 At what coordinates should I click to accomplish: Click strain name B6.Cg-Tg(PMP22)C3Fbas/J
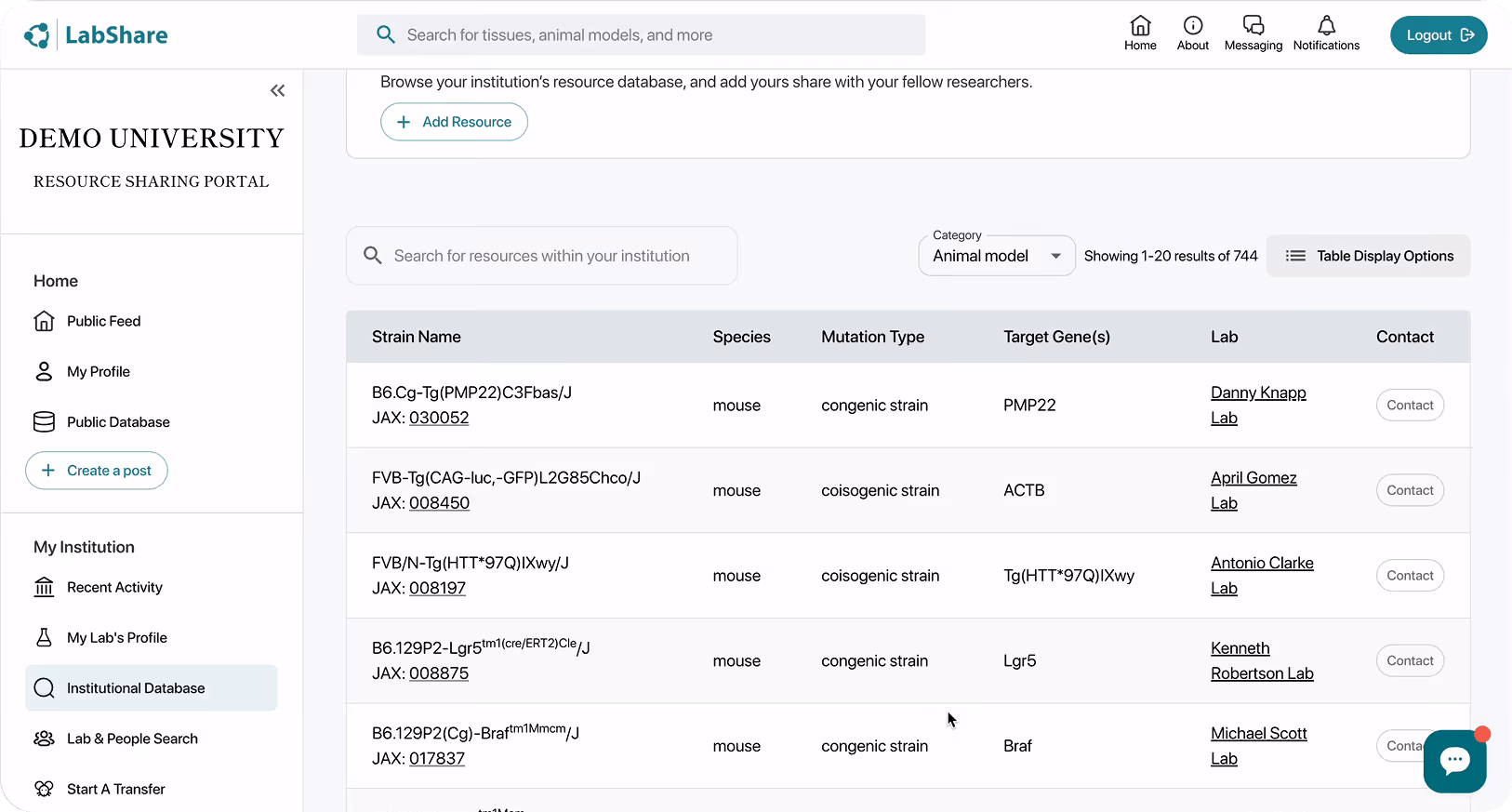tap(471, 393)
